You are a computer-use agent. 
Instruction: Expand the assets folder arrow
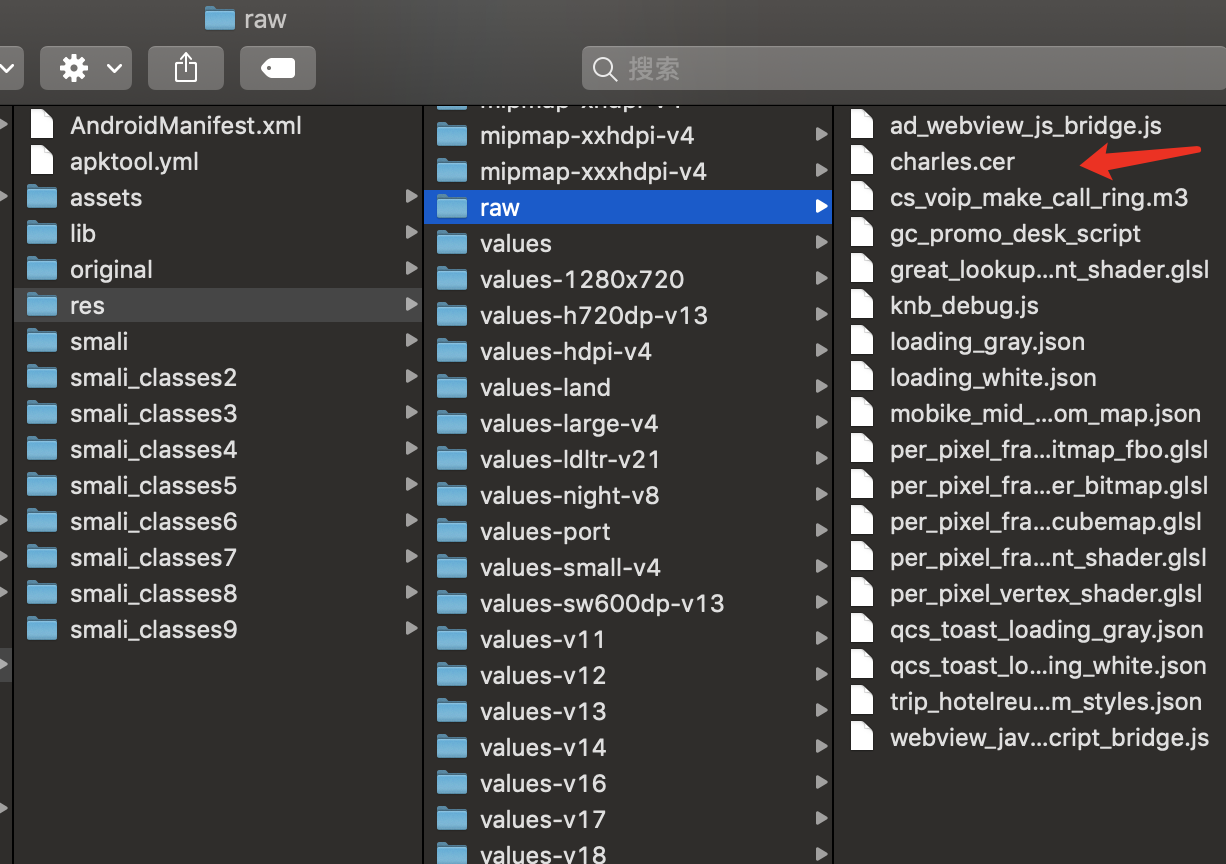[411, 197]
